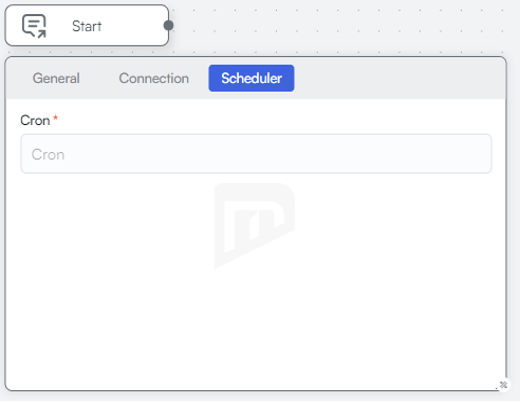
Task: Click the watermark logo in the panel
Action: [254, 226]
